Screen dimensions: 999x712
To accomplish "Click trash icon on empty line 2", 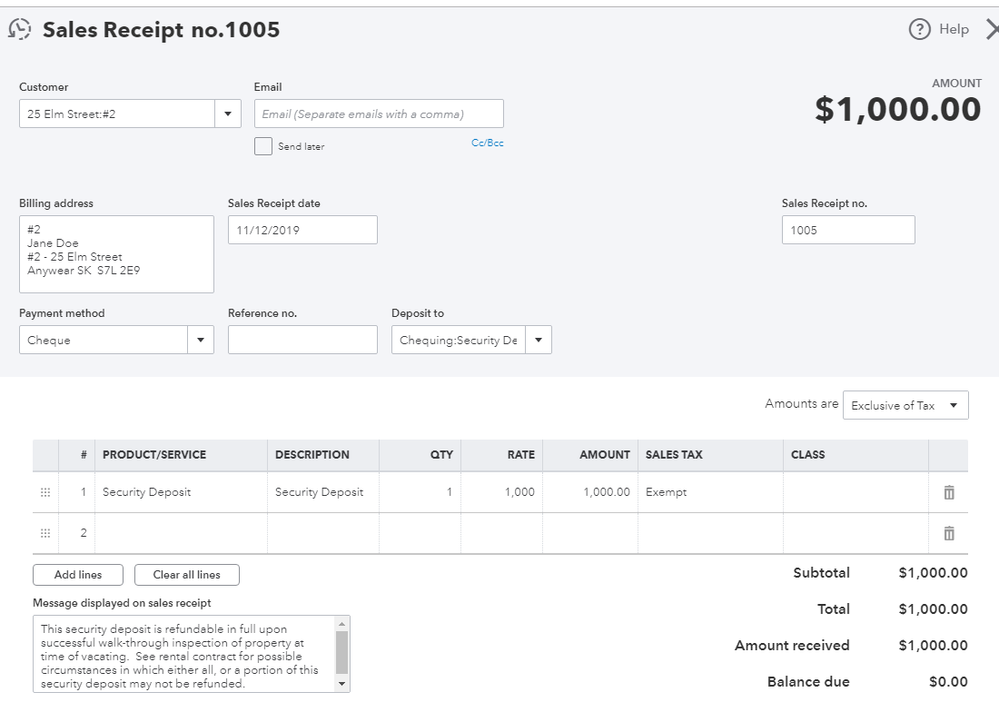I will click(949, 533).
